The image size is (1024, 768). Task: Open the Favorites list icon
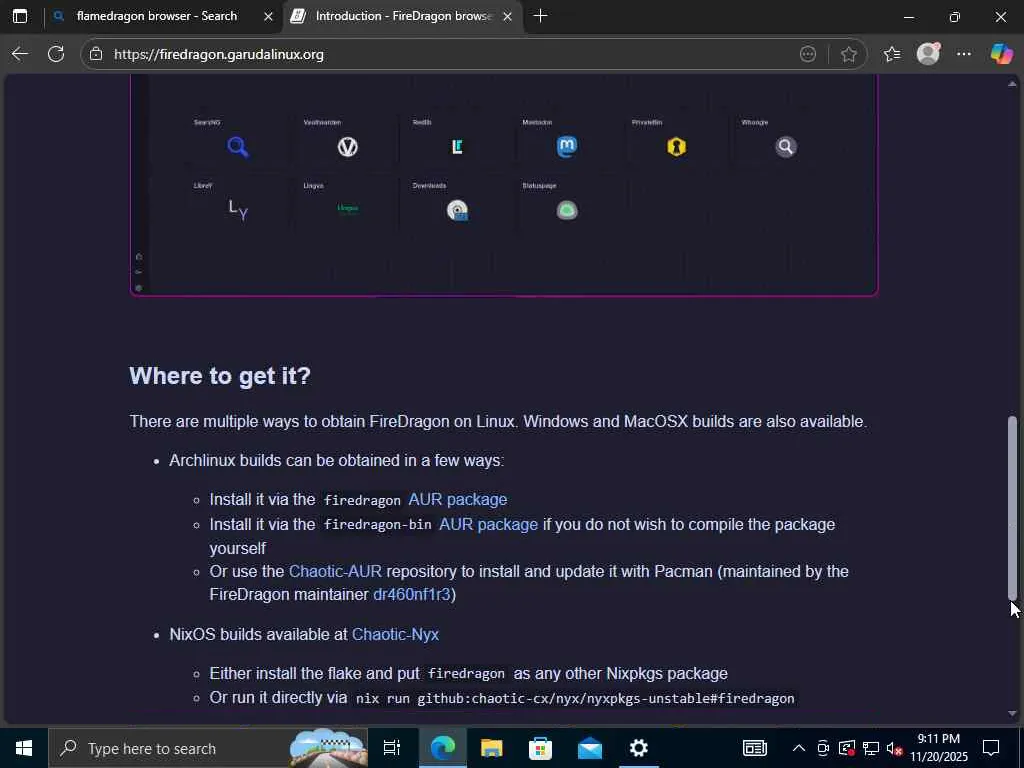pyautogui.click(x=892, y=54)
